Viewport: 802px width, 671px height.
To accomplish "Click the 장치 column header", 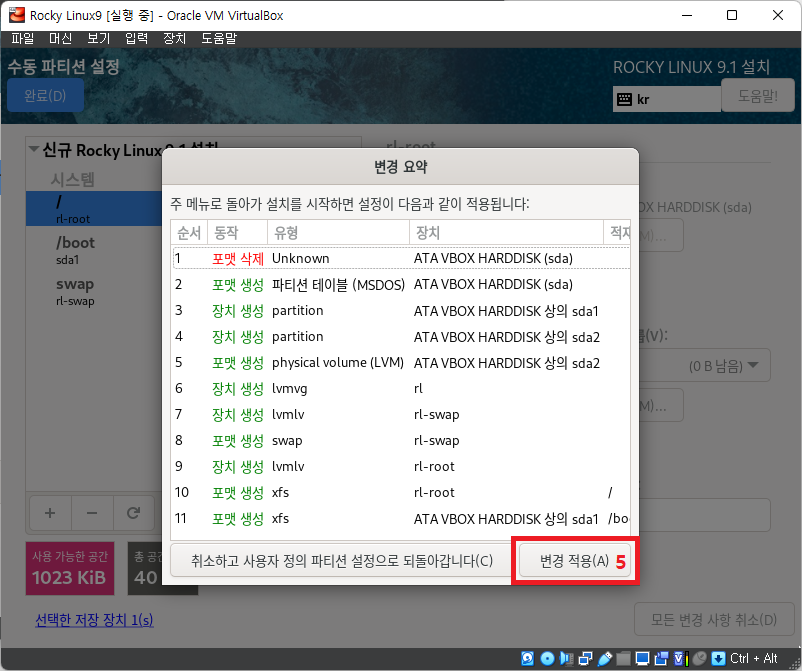I will [506, 233].
